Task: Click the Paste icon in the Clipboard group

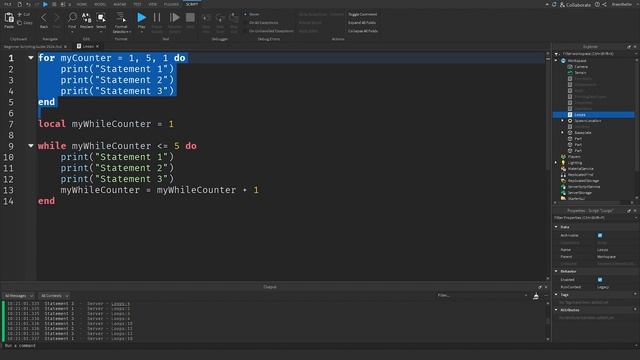Action: [9, 18]
